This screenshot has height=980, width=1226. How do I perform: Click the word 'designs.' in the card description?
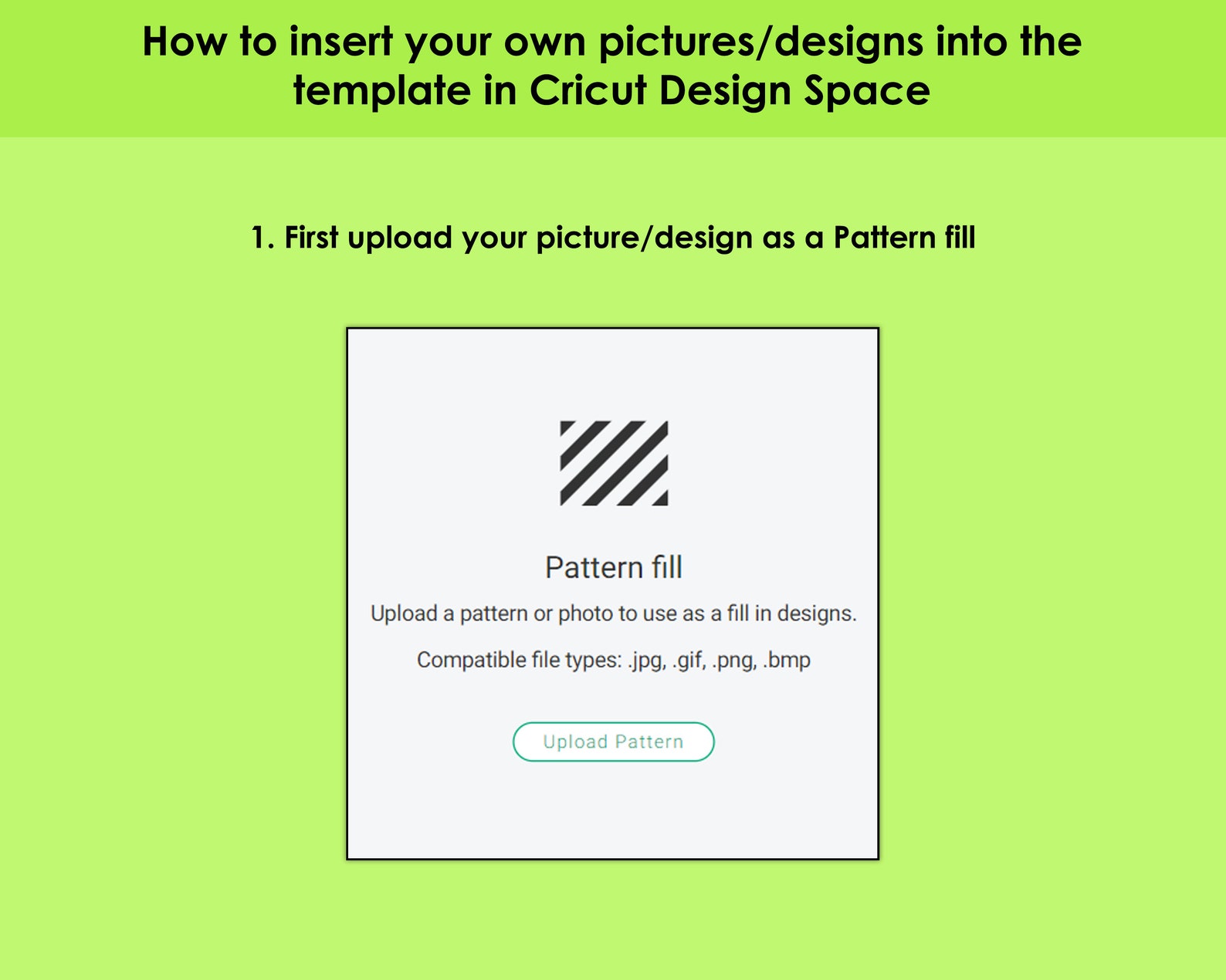(817, 613)
